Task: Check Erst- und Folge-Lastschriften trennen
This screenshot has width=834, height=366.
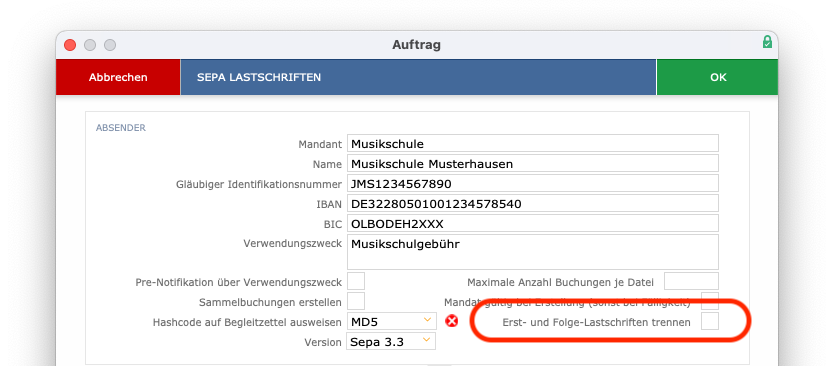Action: pyautogui.click(x=710, y=321)
